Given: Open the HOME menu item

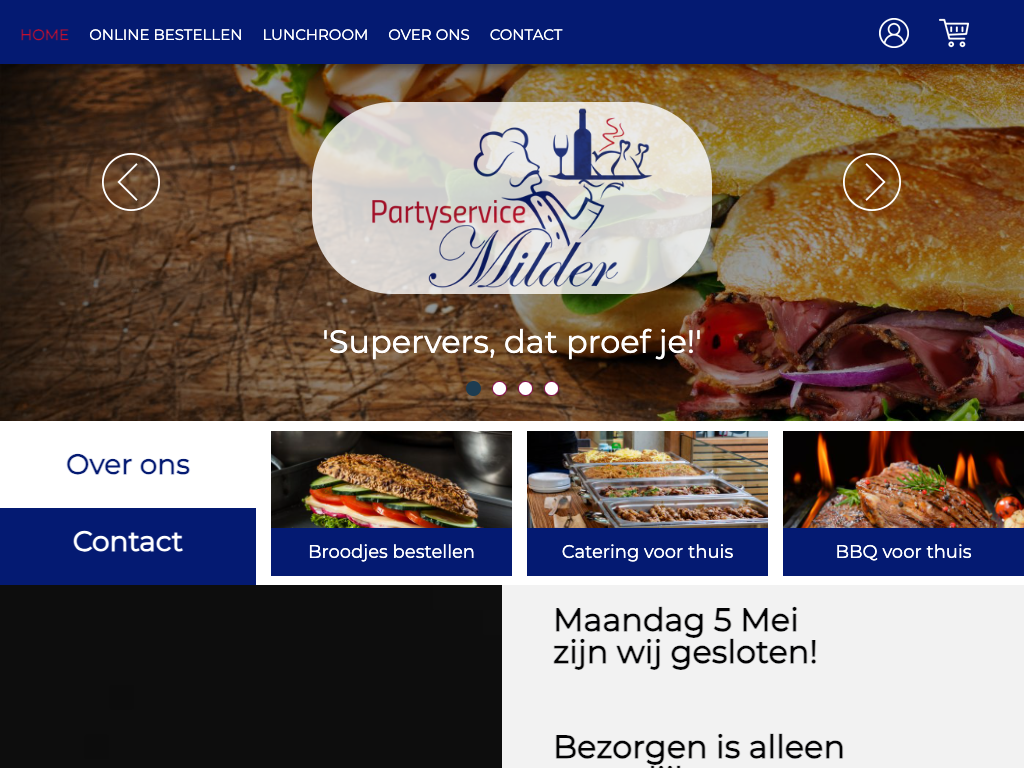Looking at the screenshot, I should click(x=44, y=35).
